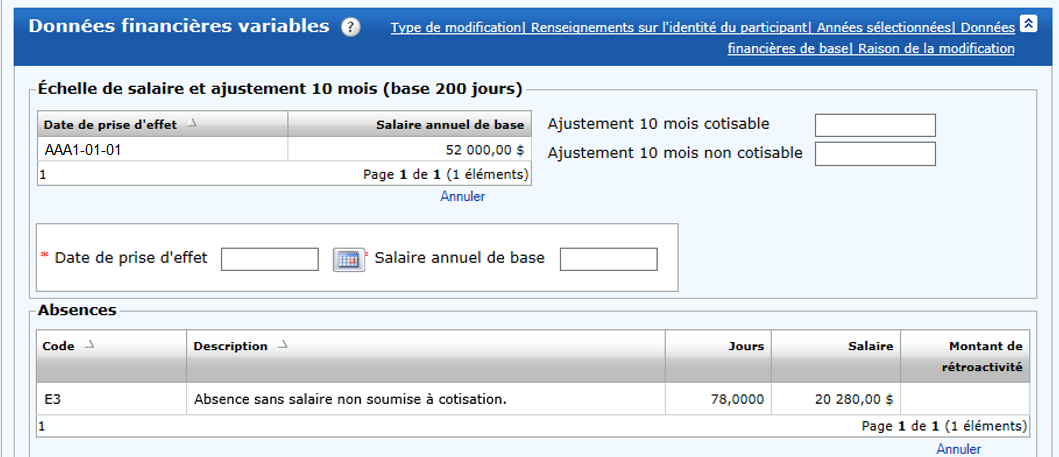This screenshot has height=457, width=1059.
Task: Click page number 1 in salary table footer
Action: point(42,175)
